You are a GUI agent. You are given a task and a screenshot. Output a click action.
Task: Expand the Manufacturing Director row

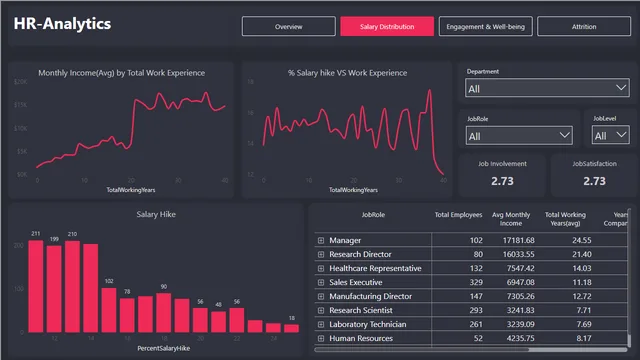click(x=321, y=296)
